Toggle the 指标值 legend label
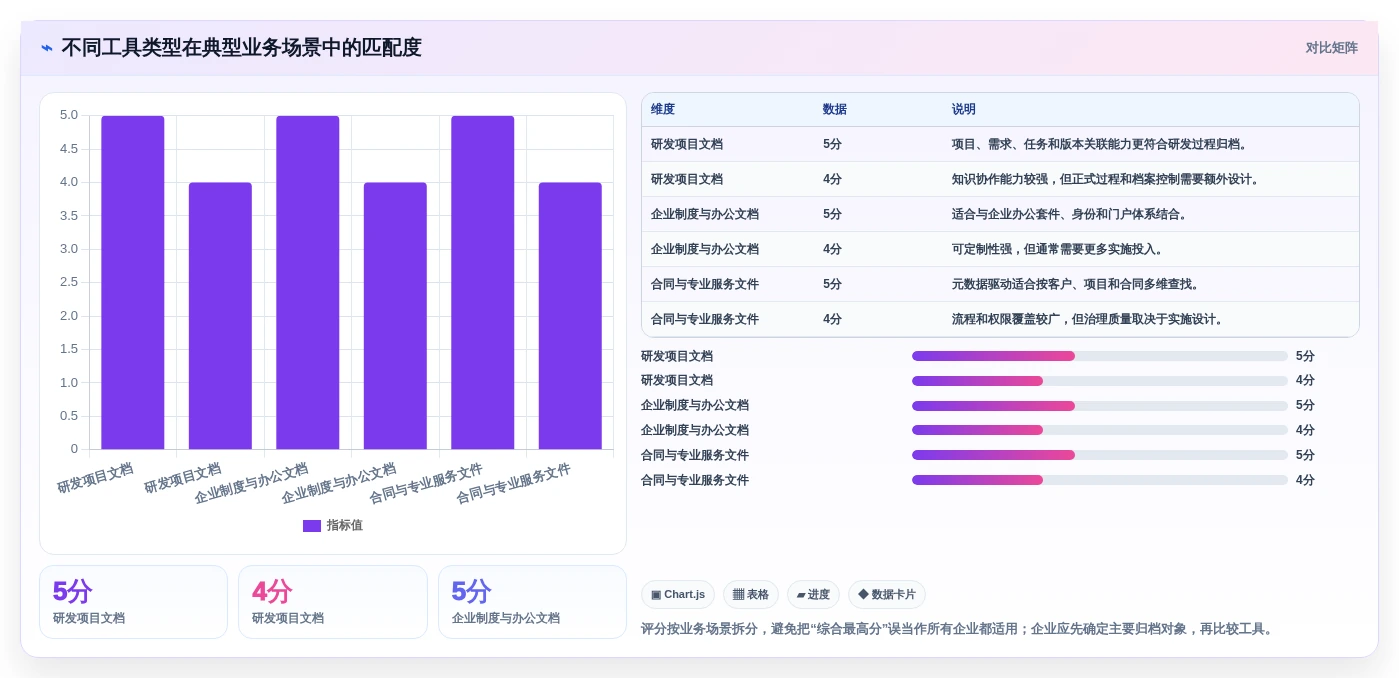 tap(345, 526)
